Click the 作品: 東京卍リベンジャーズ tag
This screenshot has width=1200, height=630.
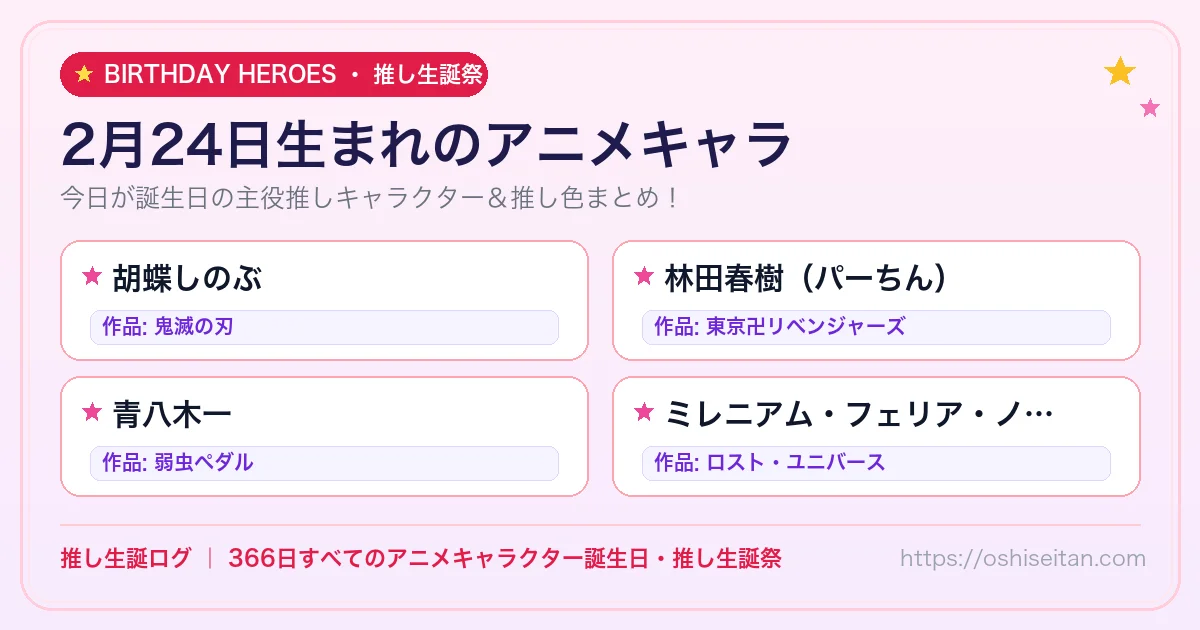(876, 327)
